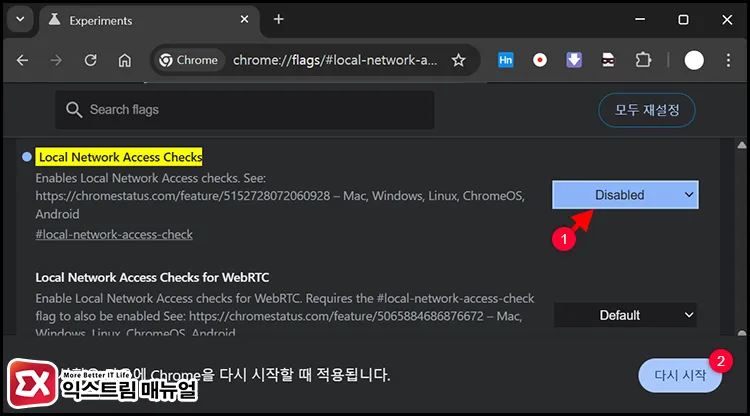Minimize the Chrome window
The height and width of the screenshot is (416, 750).
click(640, 20)
